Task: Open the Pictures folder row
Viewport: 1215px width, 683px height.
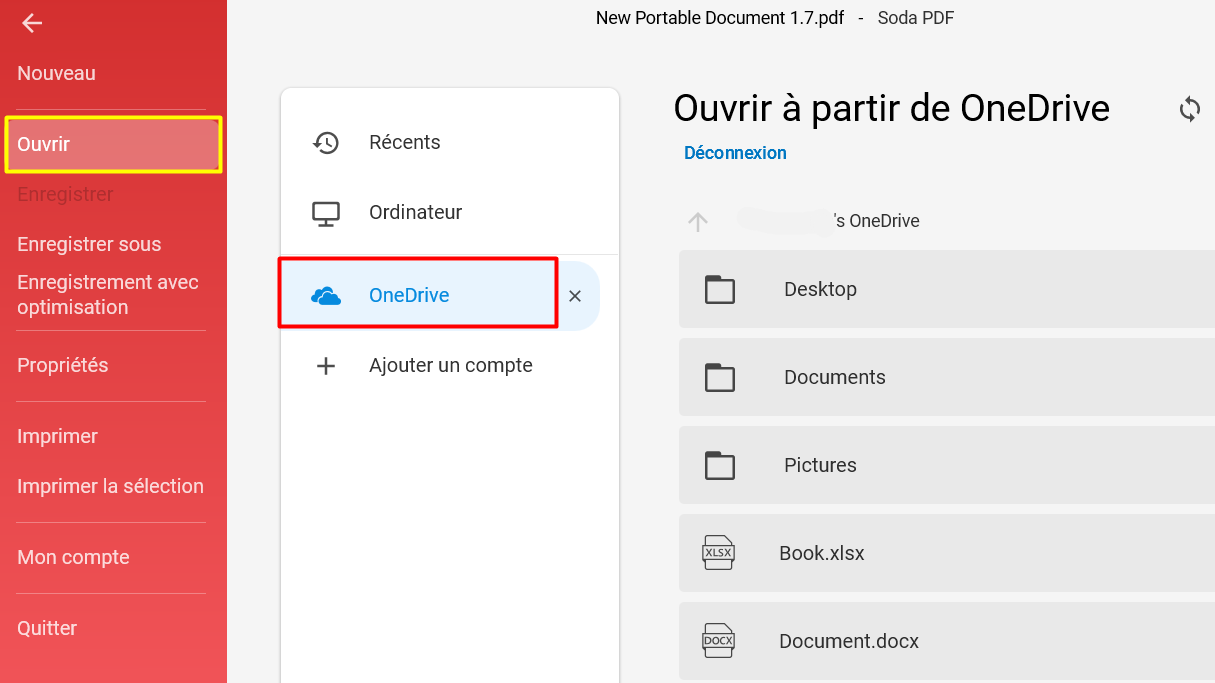Action: pyautogui.click(x=947, y=465)
